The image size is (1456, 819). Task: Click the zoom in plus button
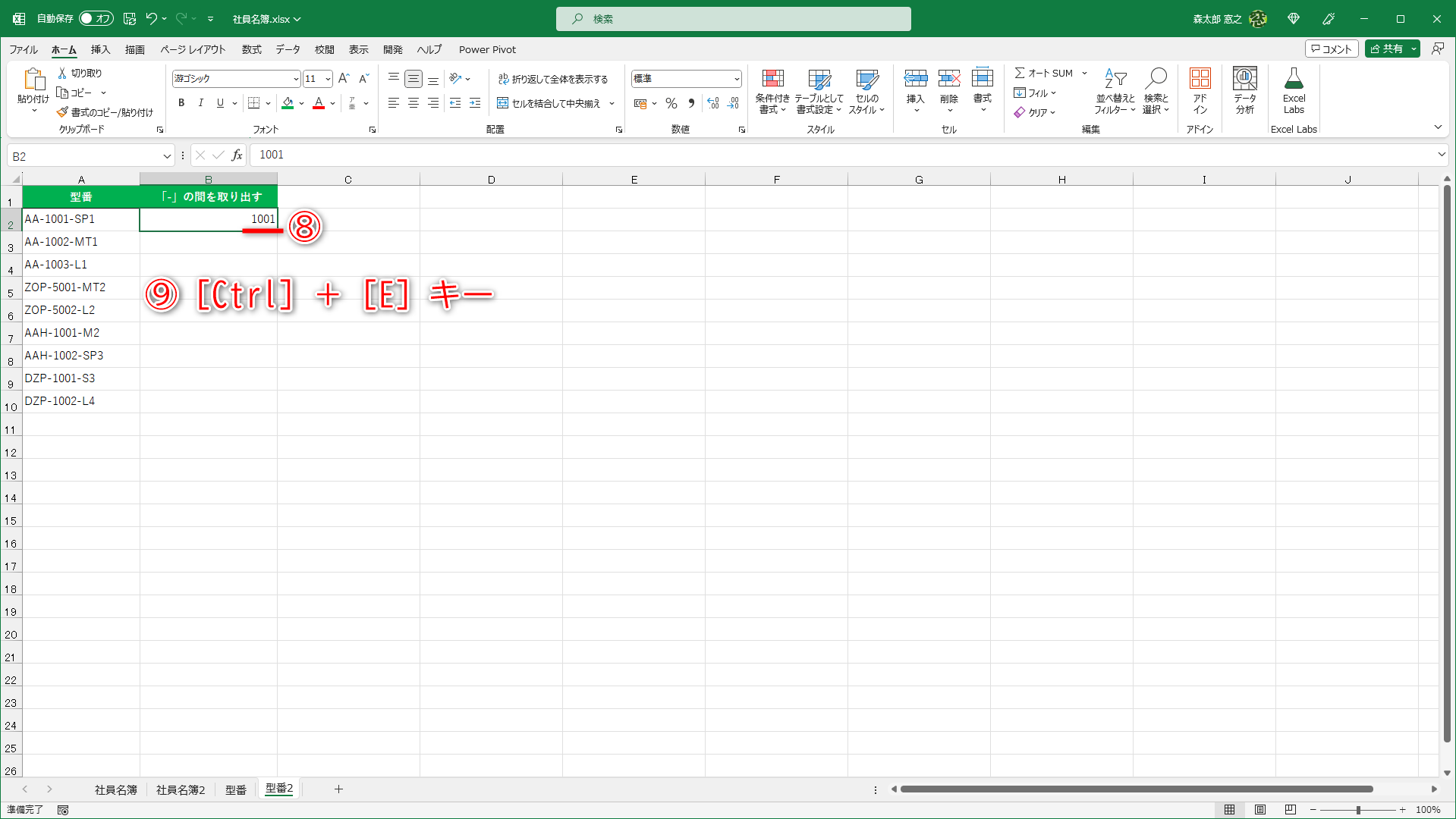point(1403,810)
